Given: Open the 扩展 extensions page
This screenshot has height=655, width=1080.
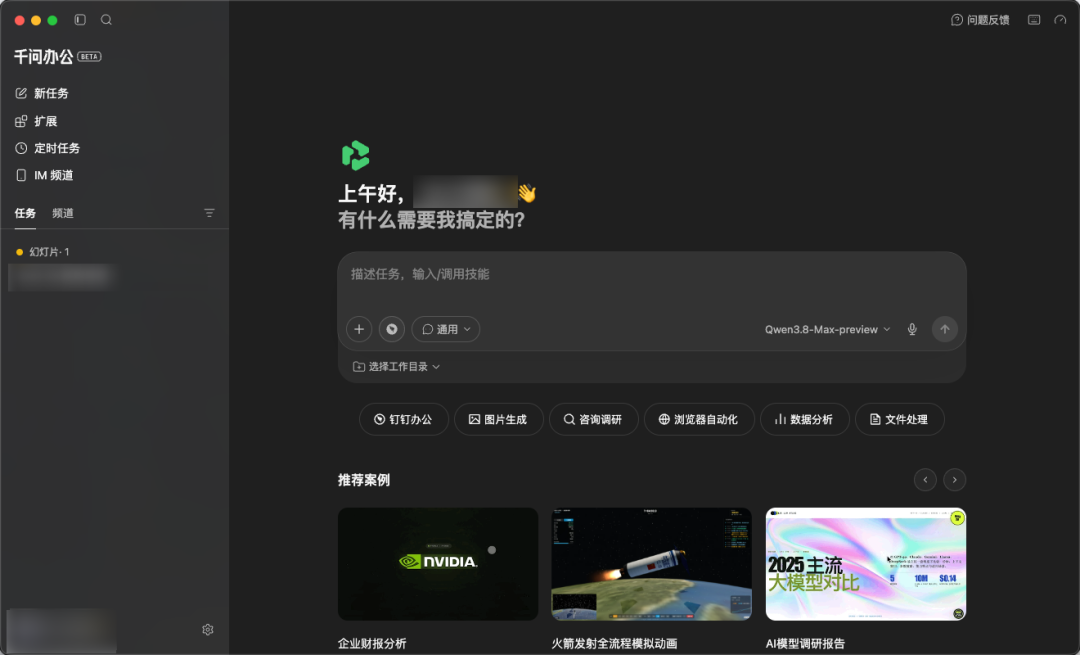Looking at the screenshot, I should pyautogui.click(x=36, y=121).
